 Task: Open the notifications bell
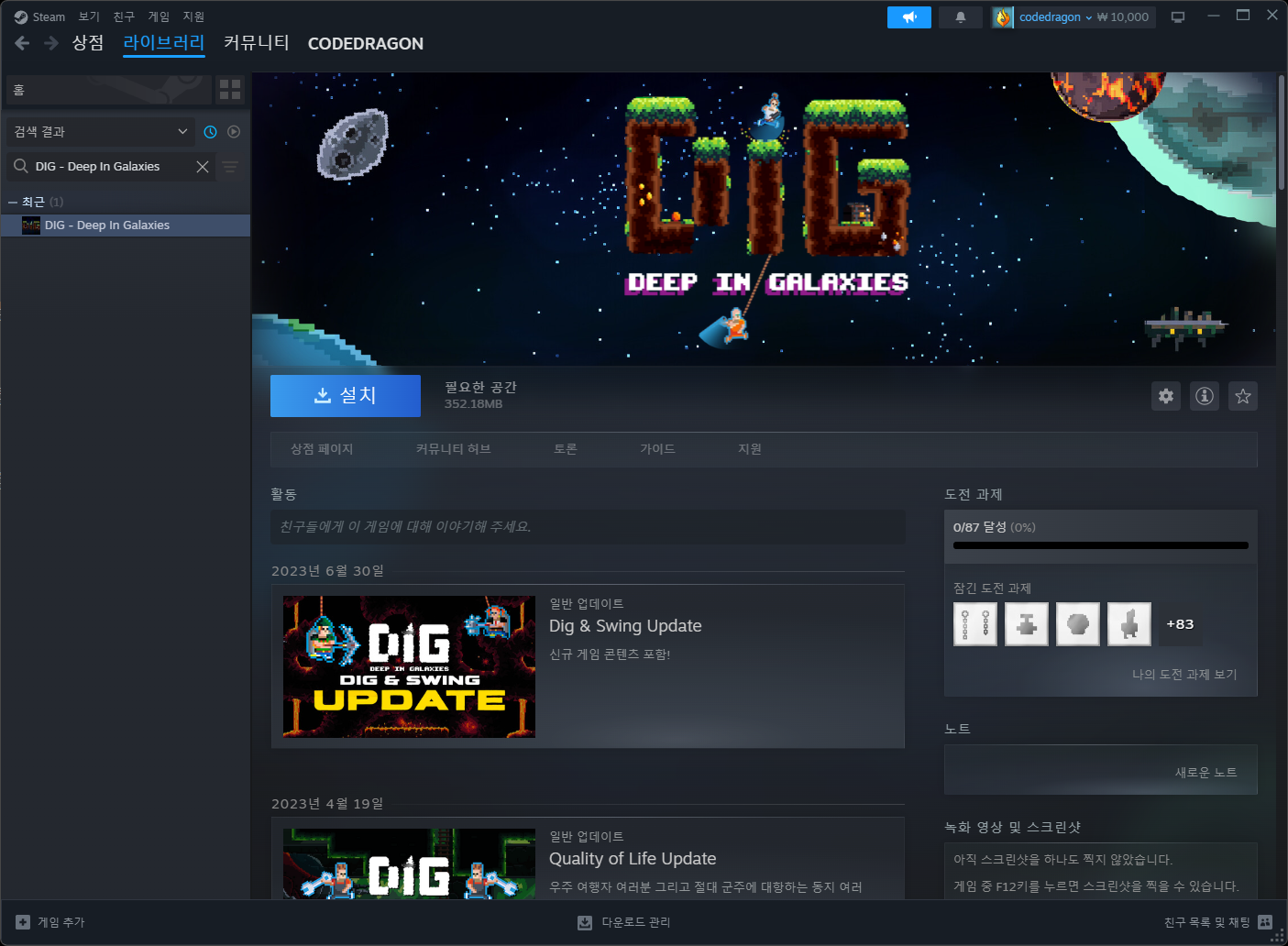961,17
